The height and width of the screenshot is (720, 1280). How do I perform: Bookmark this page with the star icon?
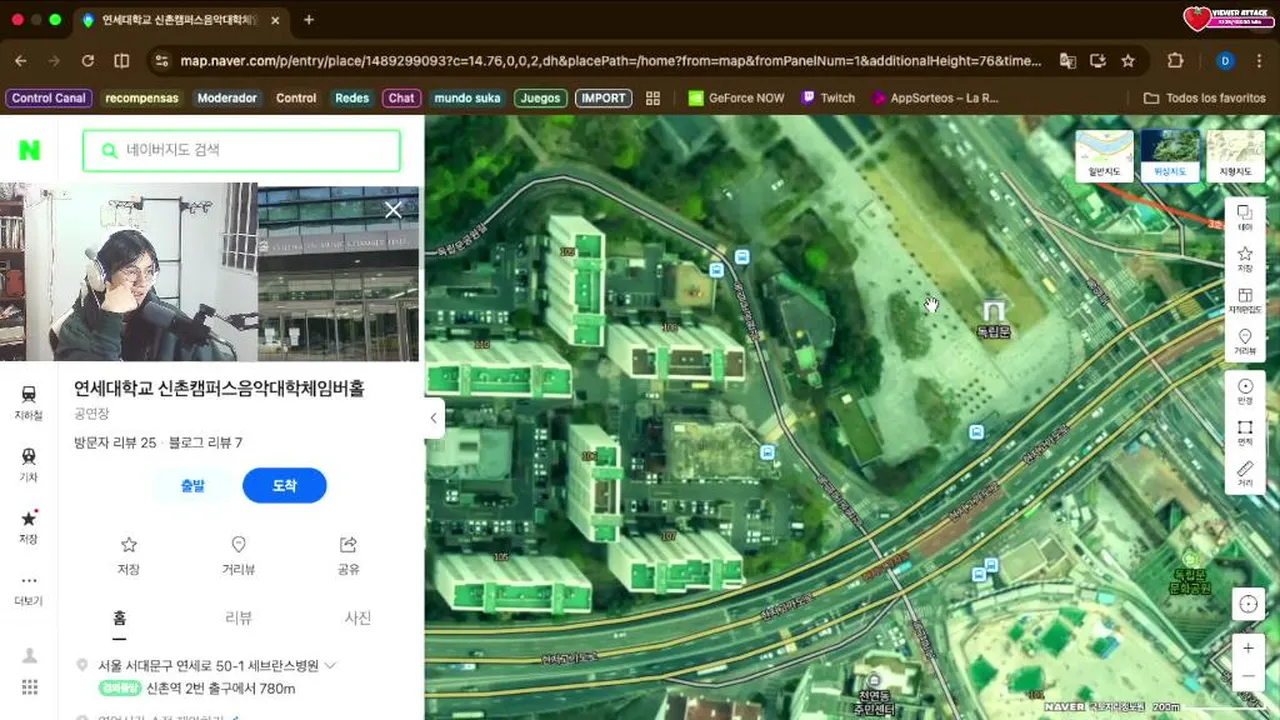pos(1128,61)
